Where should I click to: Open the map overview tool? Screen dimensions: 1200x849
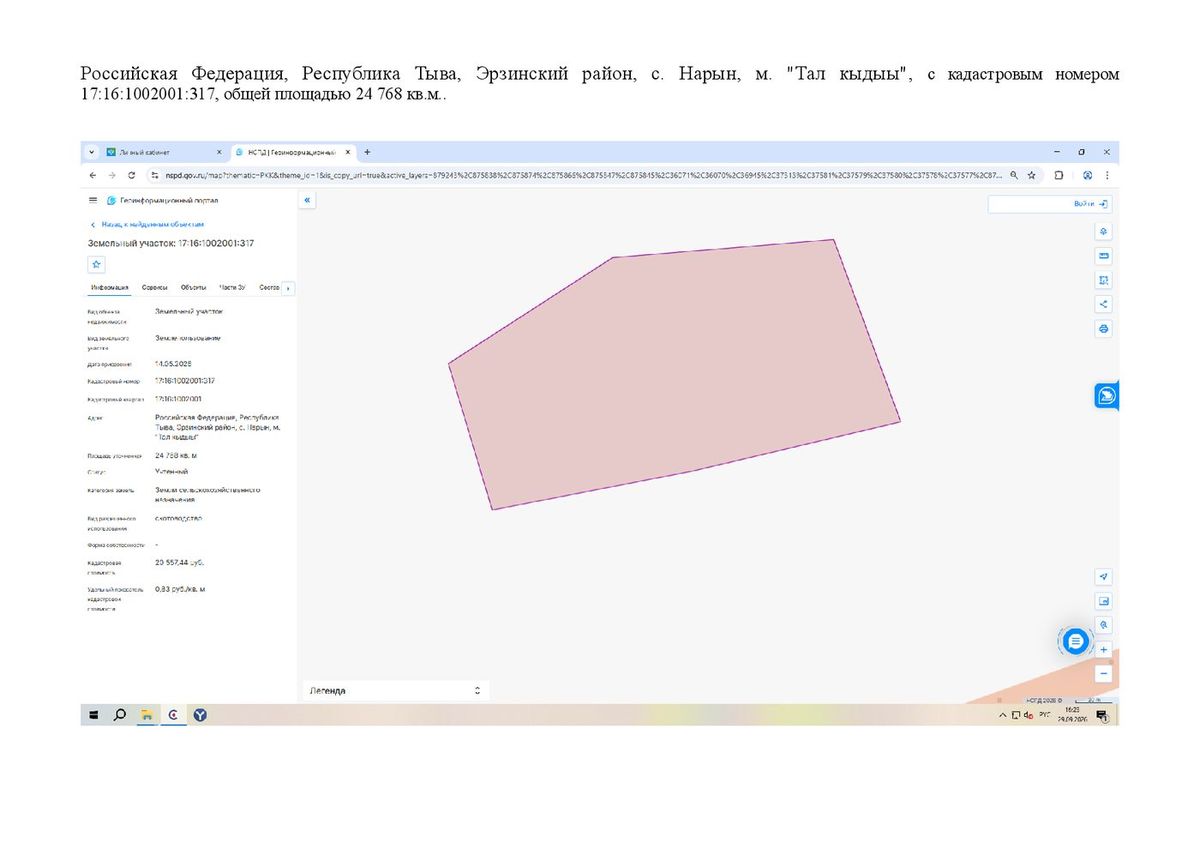click(x=1103, y=601)
